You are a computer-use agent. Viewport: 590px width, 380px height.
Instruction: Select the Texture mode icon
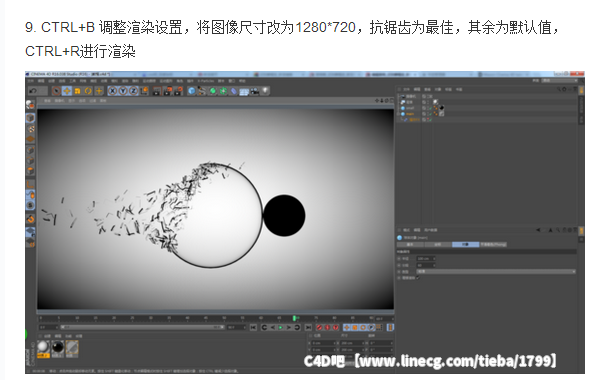pyautogui.click(x=31, y=129)
